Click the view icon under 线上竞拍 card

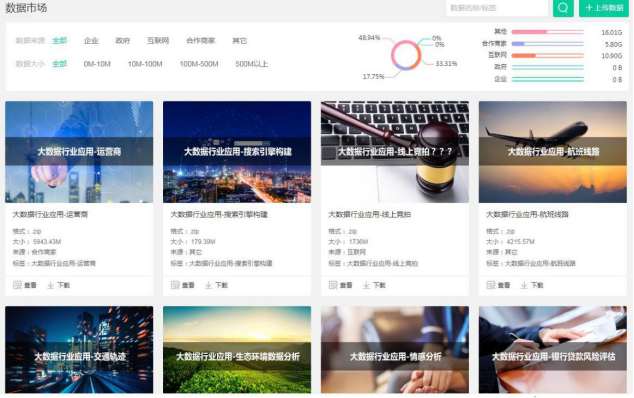point(333,285)
